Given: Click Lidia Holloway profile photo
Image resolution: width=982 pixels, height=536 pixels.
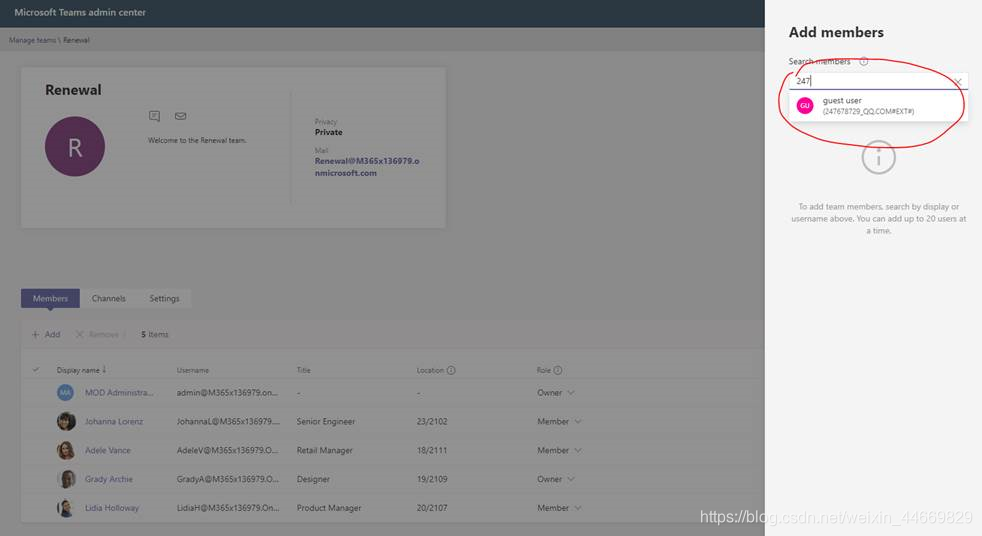Looking at the screenshot, I should 66,508.
